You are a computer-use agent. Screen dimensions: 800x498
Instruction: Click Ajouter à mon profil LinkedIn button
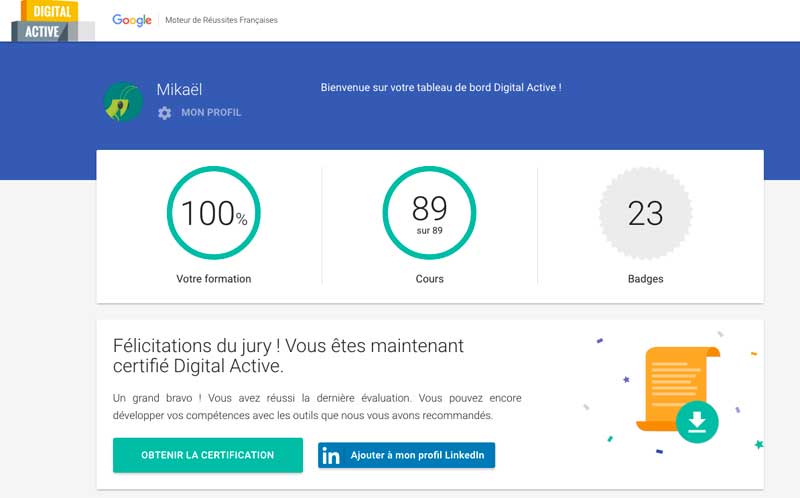[407, 455]
